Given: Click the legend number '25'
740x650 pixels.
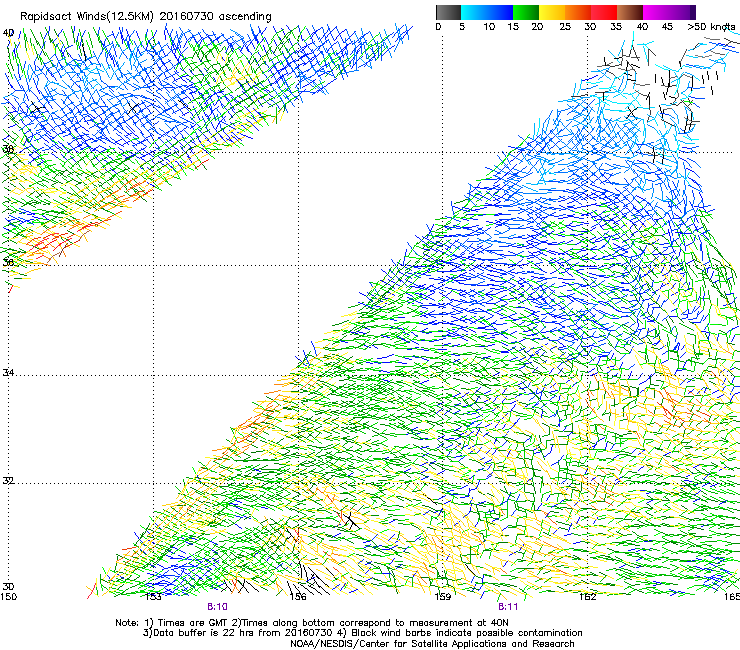Looking at the screenshot, I should [x=565, y=27].
